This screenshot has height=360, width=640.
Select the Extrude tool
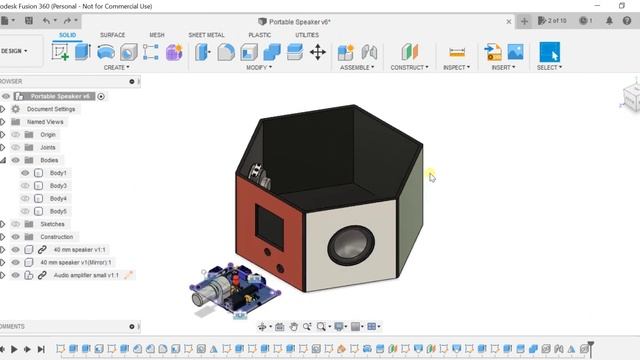[x=83, y=52]
